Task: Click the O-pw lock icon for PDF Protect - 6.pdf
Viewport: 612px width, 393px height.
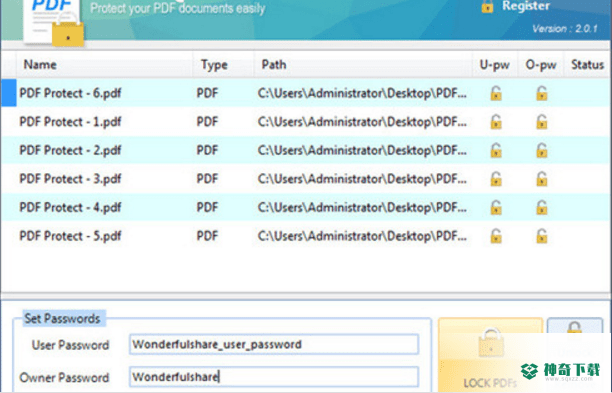Action: tap(542, 93)
